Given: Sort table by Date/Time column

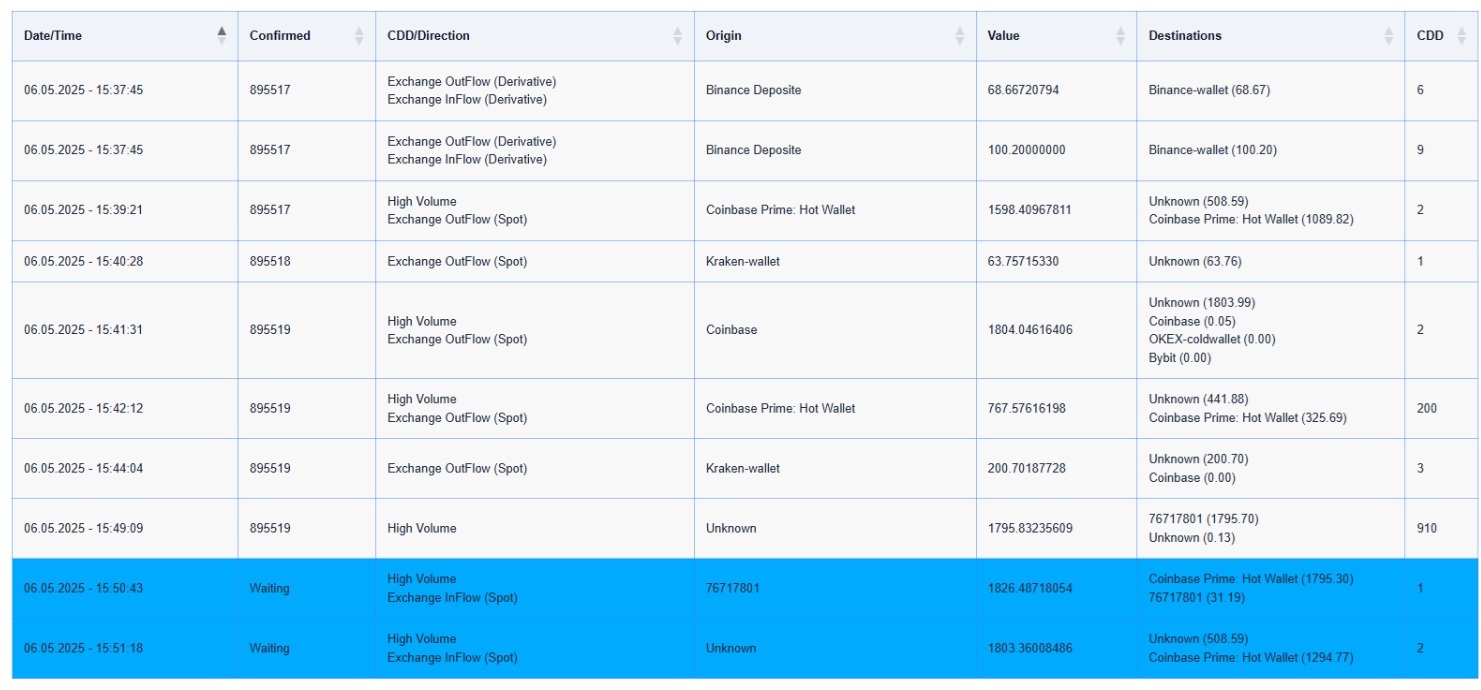Looking at the screenshot, I should point(222,36).
